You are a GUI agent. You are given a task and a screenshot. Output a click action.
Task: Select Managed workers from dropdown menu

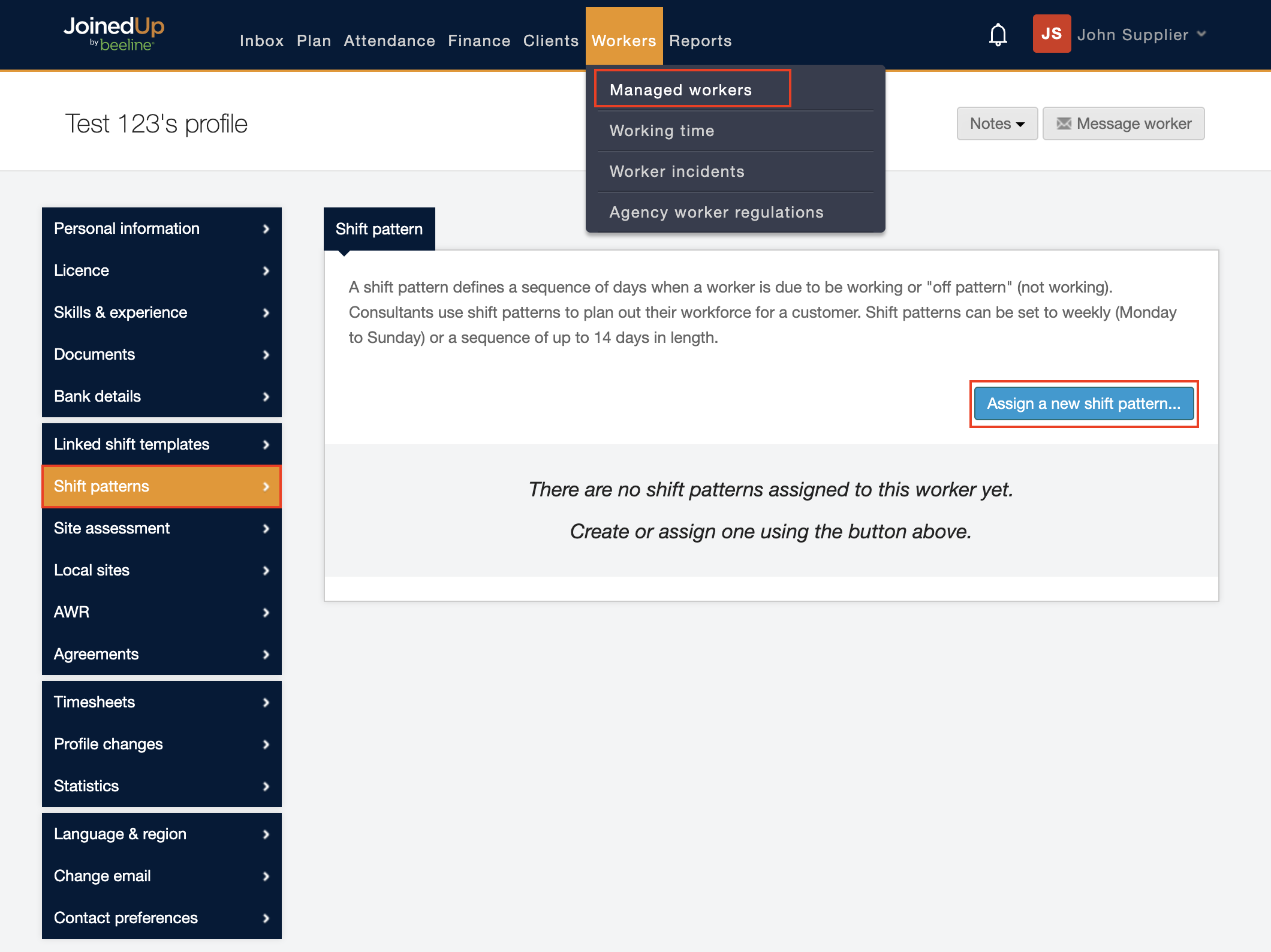click(680, 90)
